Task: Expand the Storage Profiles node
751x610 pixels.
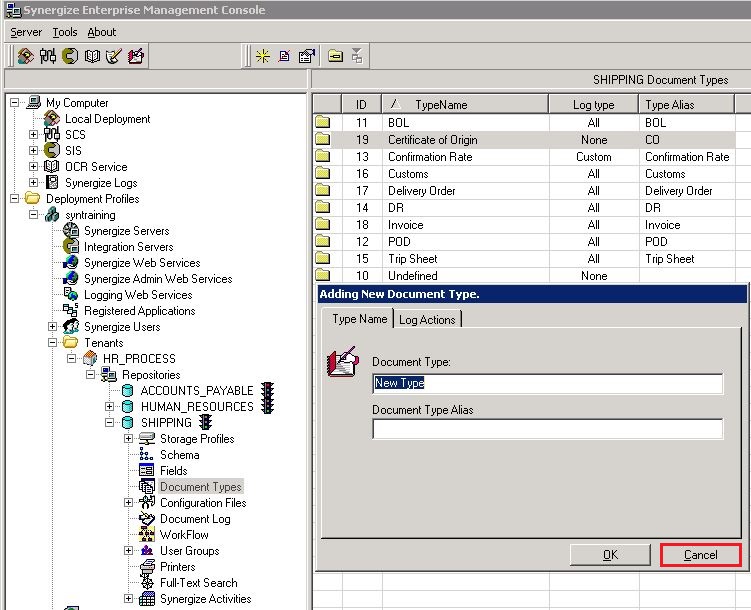Action: pos(128,439)
